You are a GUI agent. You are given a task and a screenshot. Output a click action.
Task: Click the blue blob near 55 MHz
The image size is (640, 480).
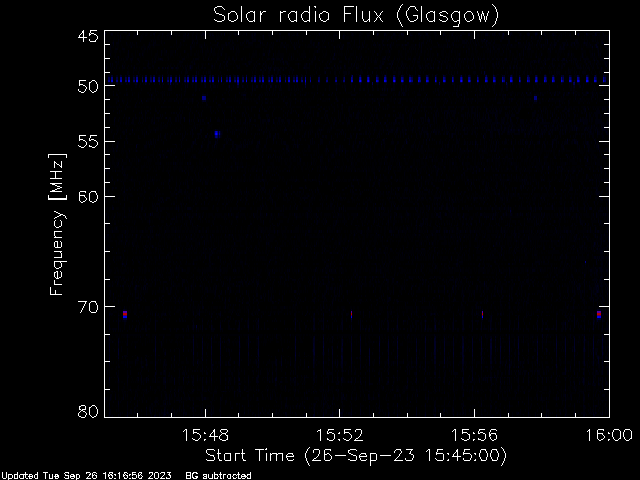(x=217, y=134)
